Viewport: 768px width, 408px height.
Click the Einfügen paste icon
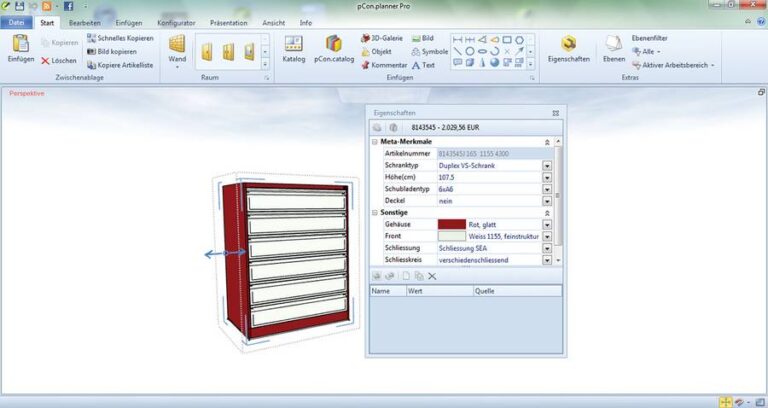point(20,46)
